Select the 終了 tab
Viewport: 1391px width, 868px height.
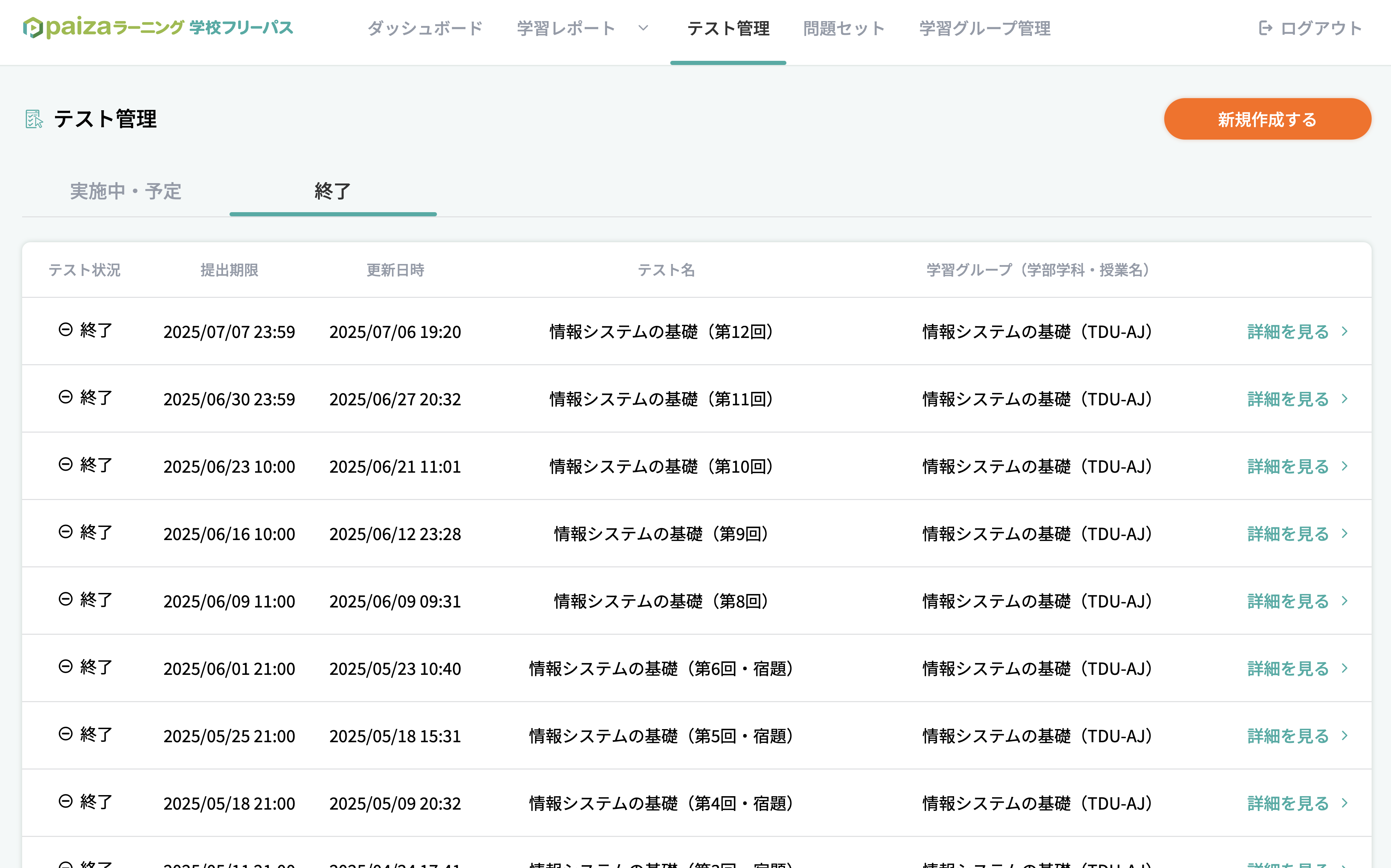pos(333,191)
